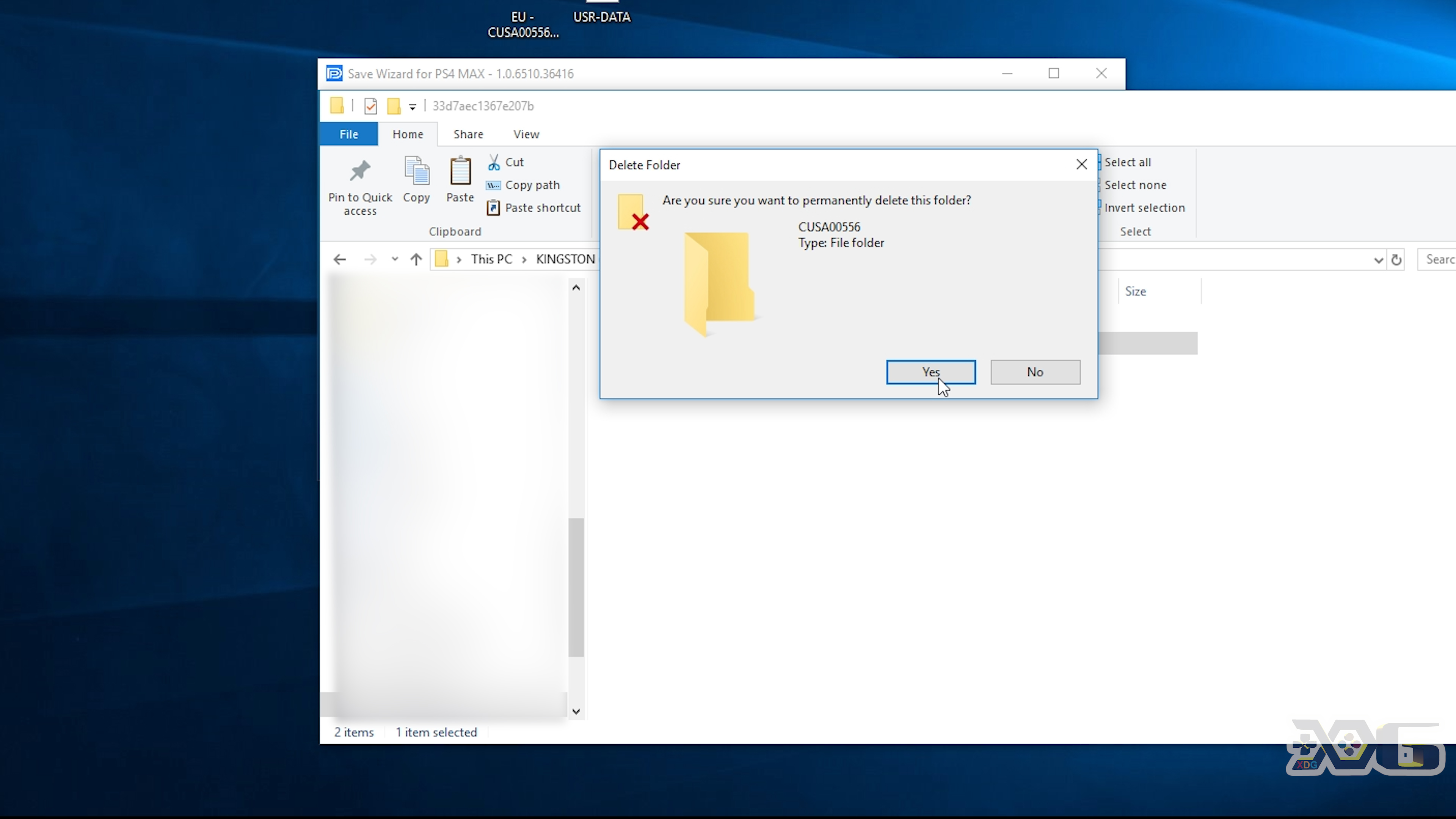
Task: Select the Paste shortcut icon
Action: [493, 207]
